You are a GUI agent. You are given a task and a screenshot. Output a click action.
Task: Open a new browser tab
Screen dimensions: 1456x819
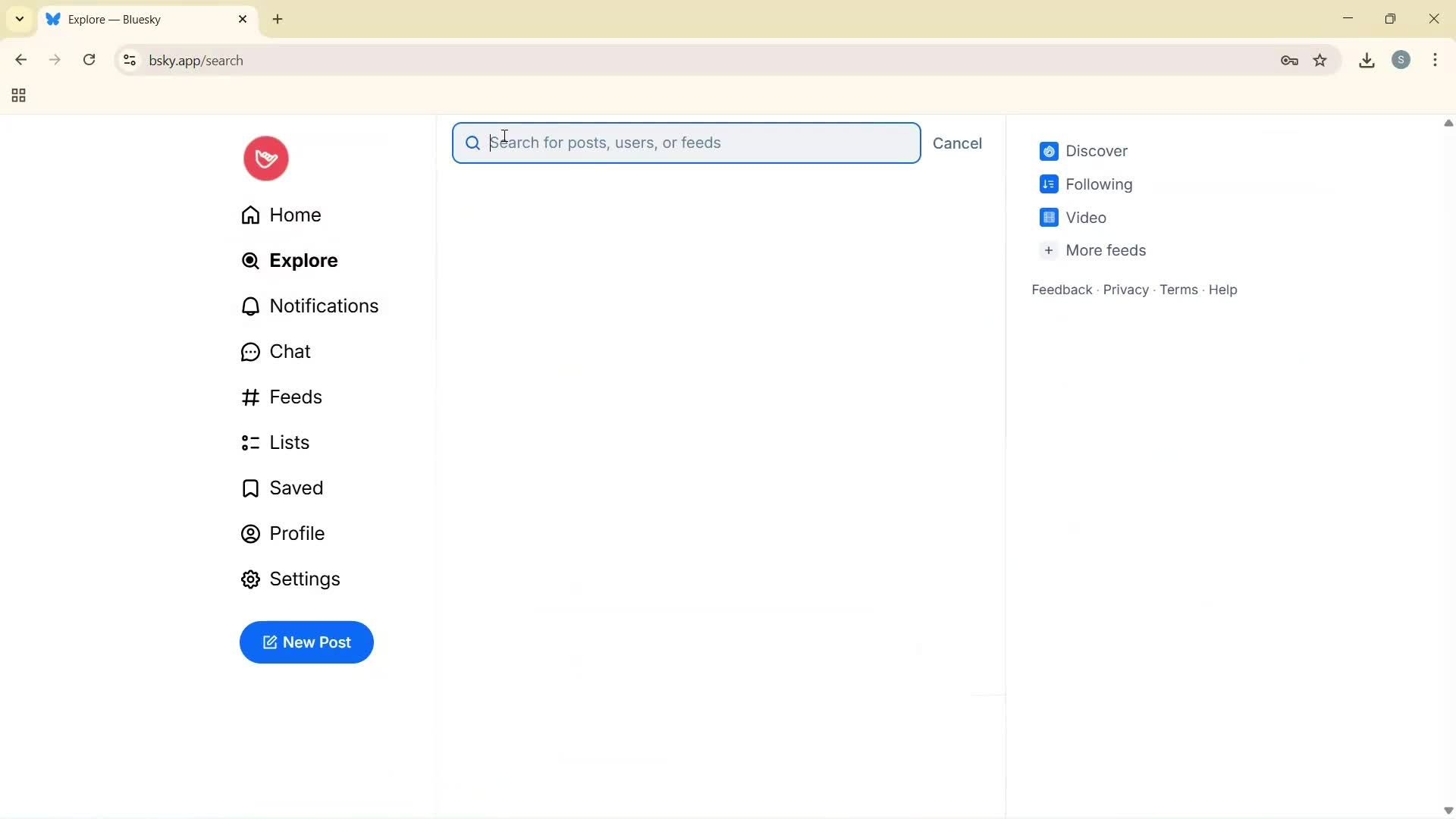278,19
